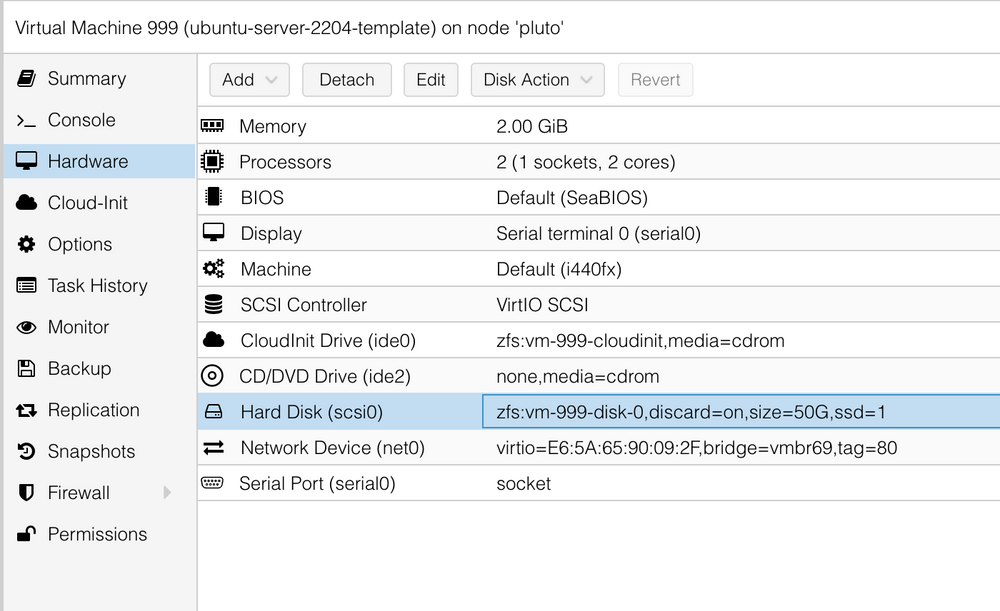Click the Edit button

click(431, 79)
